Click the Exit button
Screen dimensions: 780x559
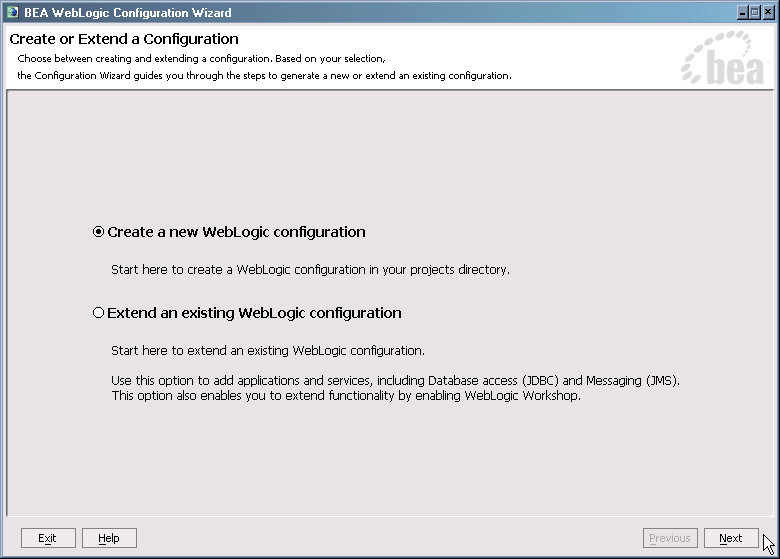(48, 538)
